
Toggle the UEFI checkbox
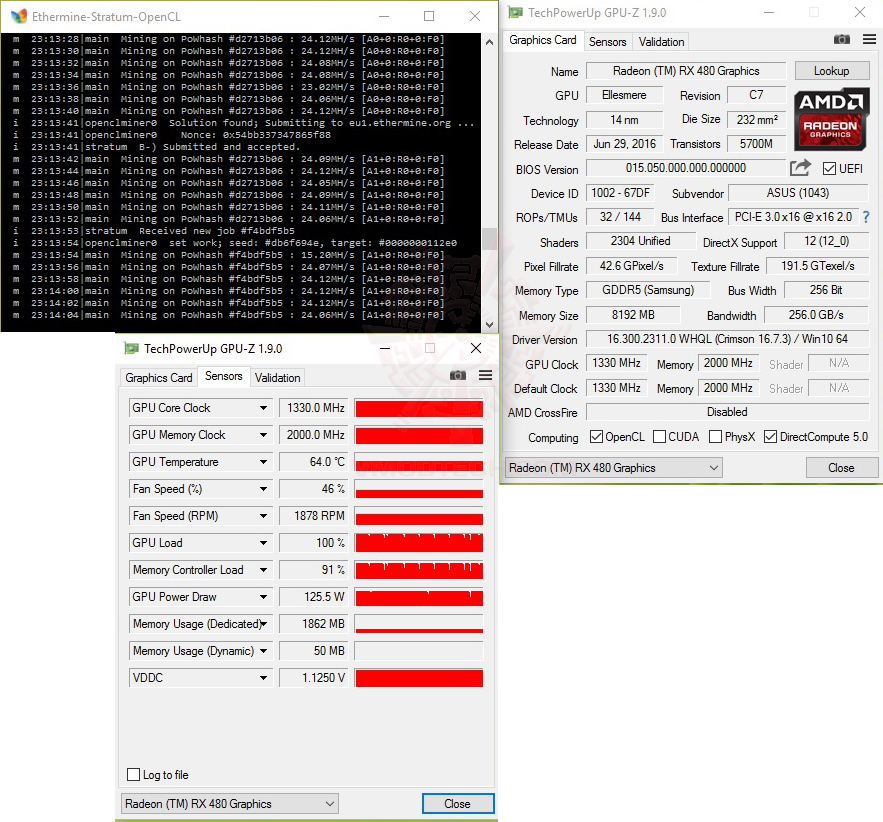click(829, 168)
